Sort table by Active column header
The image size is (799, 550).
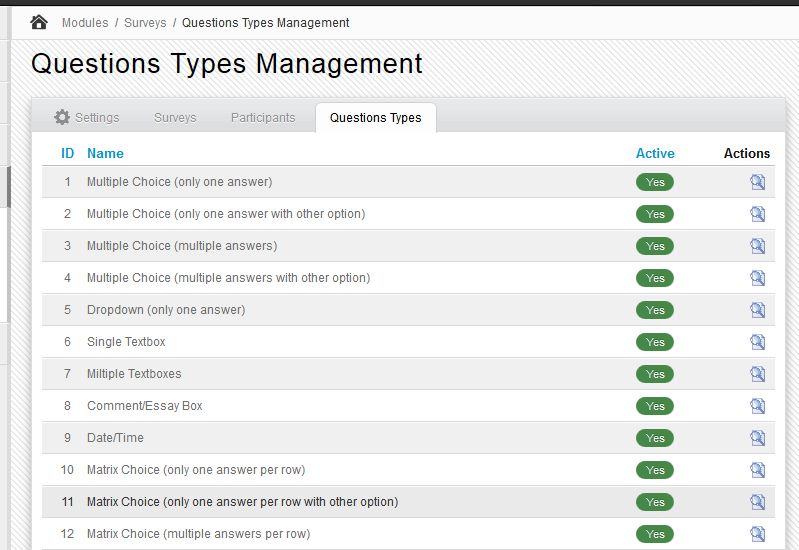pos(655,153)
